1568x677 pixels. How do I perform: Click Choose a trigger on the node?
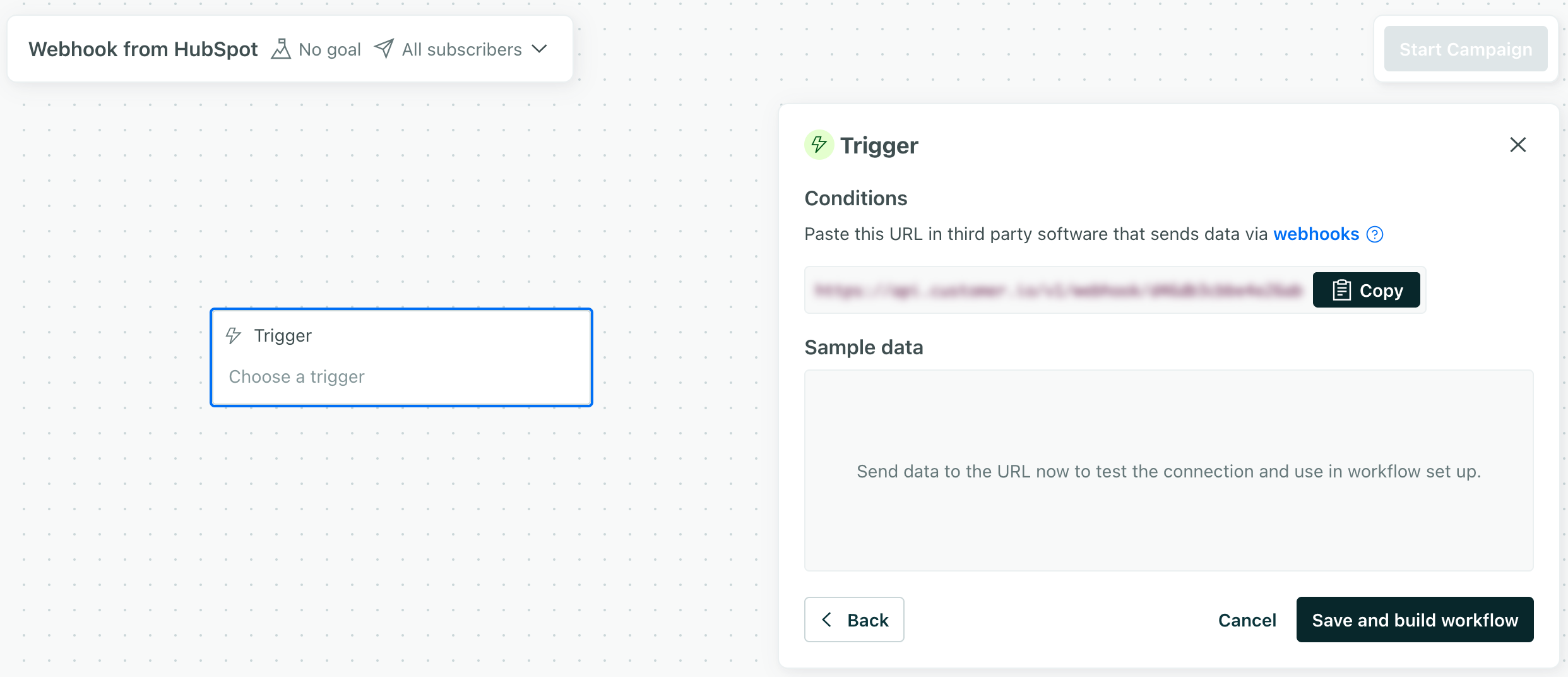click(x=297, y=376)
